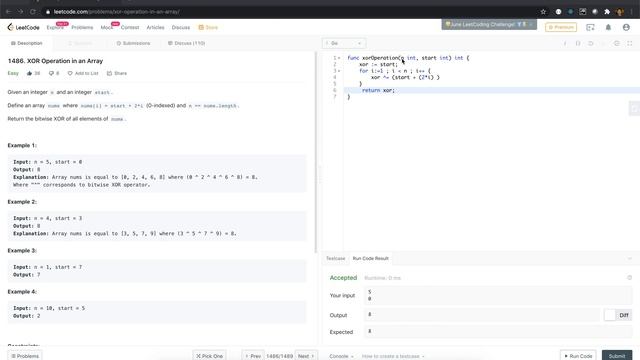Click the Your input field
The image size is (640, 360).
(498, 295)
